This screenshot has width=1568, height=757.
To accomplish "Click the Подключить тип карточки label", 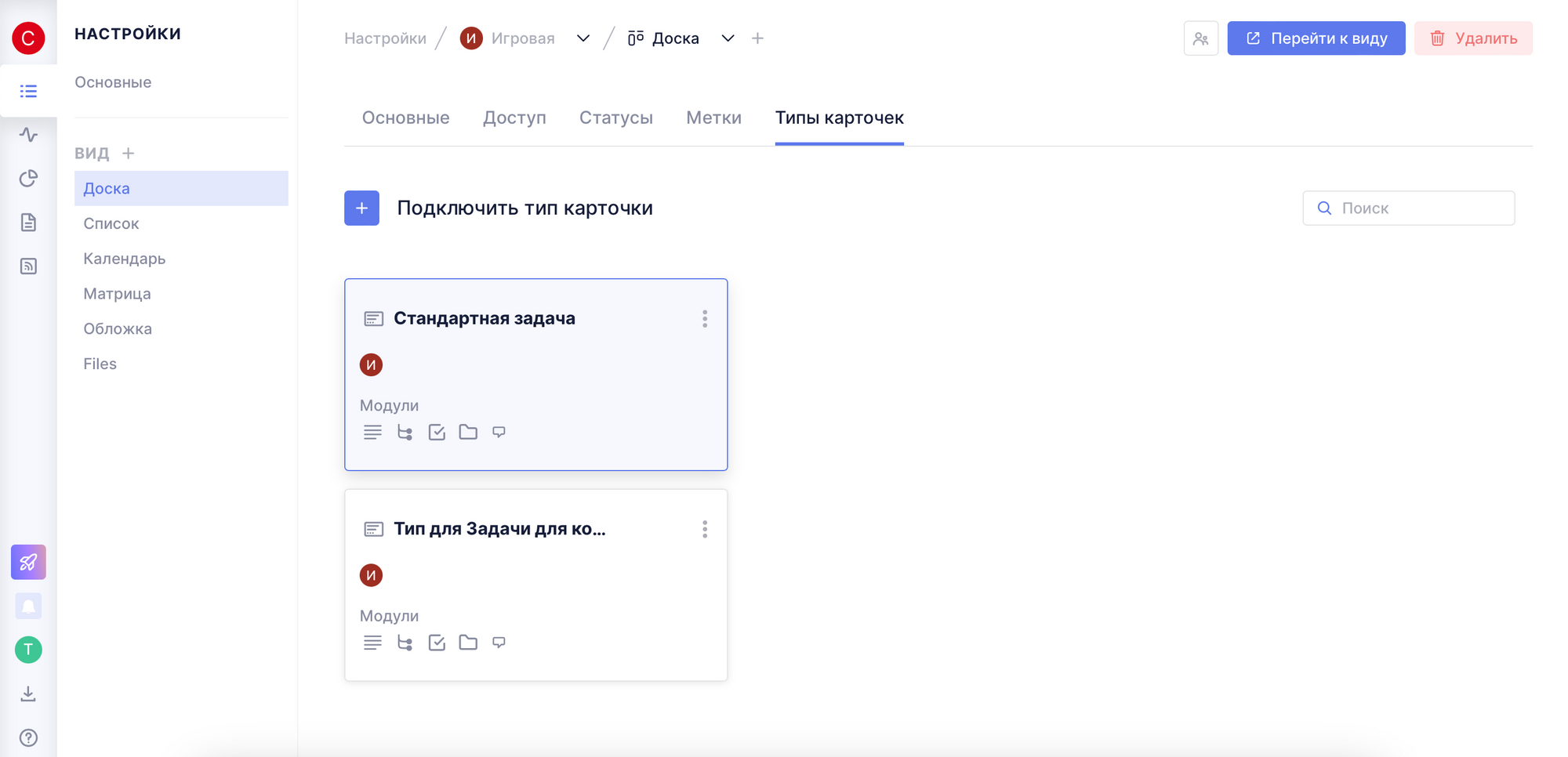I will pyautogui.click(x=524, y=208).
